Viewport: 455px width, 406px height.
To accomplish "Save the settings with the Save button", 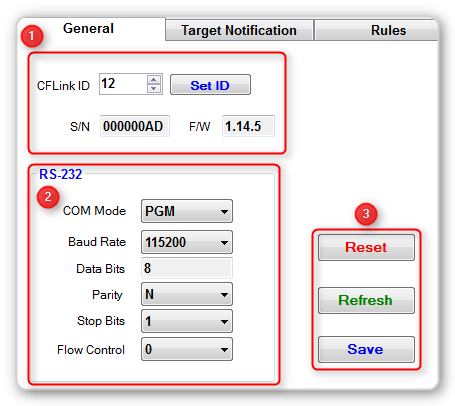I will tap(366, 349).
